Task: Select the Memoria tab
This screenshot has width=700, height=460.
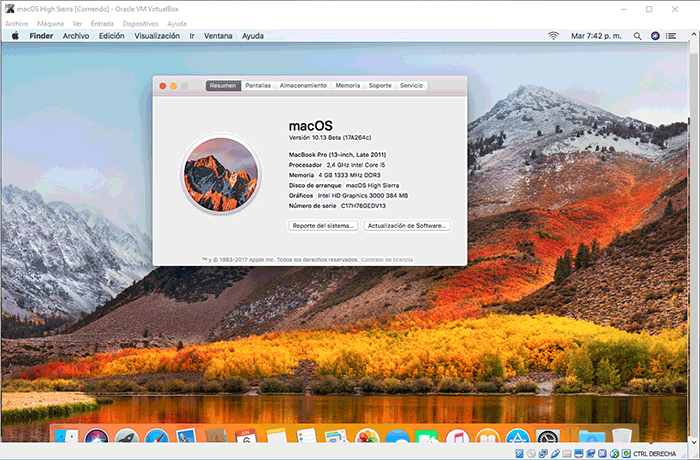Action: coord(348,85)
